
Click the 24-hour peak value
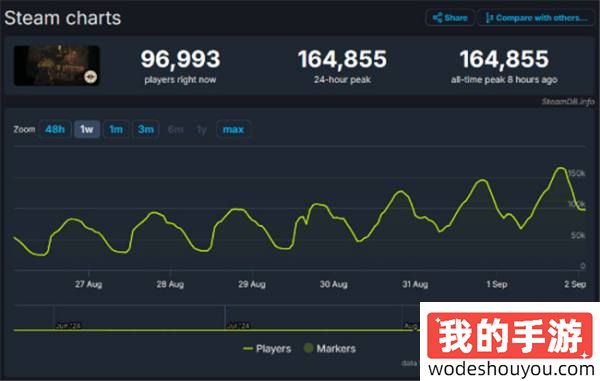point(342,59)
